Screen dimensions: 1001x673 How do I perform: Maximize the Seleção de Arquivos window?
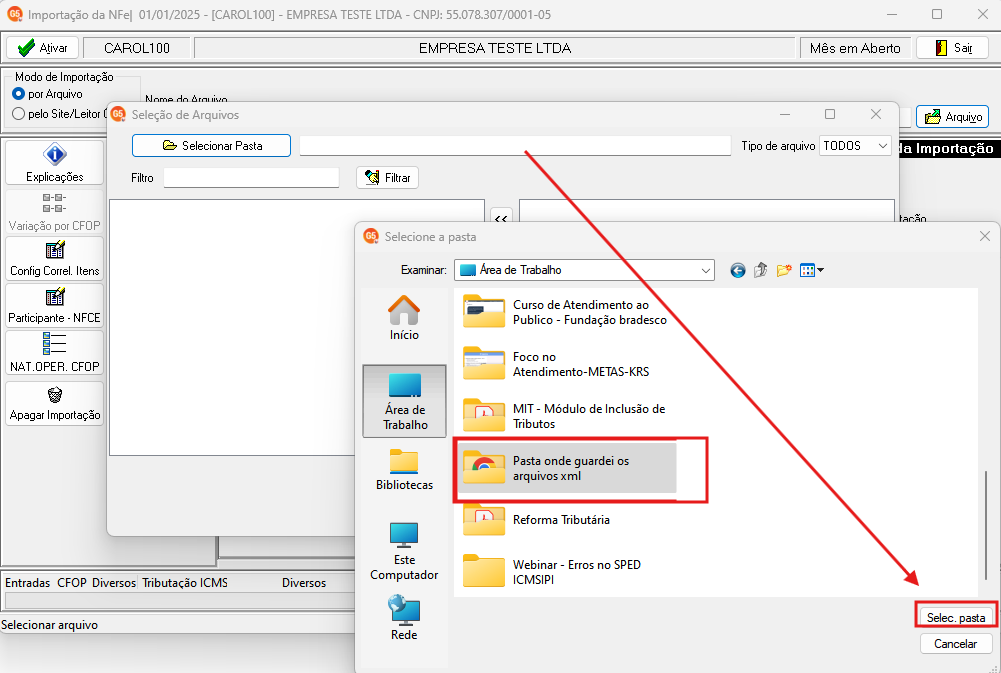click(x=830, y=114)
